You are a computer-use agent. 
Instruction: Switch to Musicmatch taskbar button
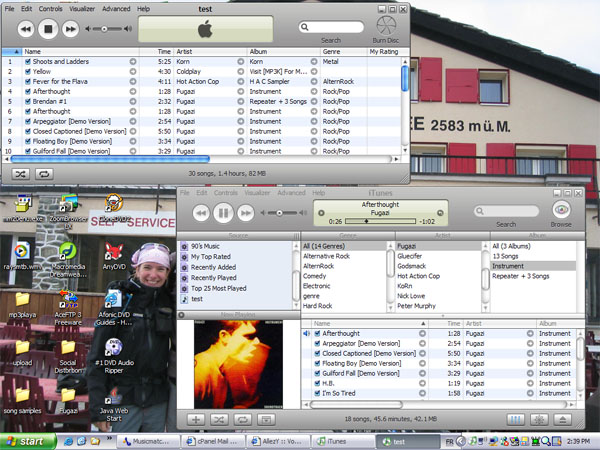(x=148, y=442)
